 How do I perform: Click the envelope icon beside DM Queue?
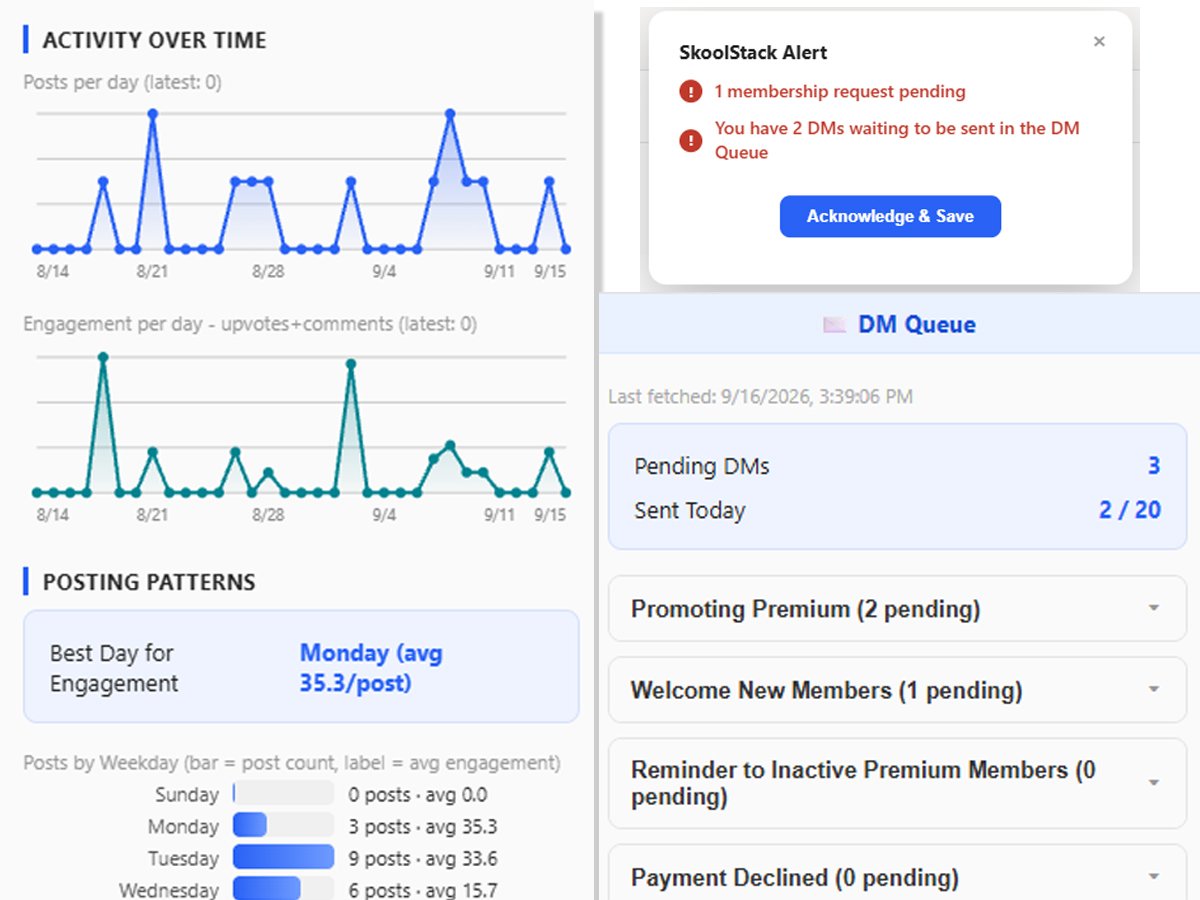(x=834, y=325)
